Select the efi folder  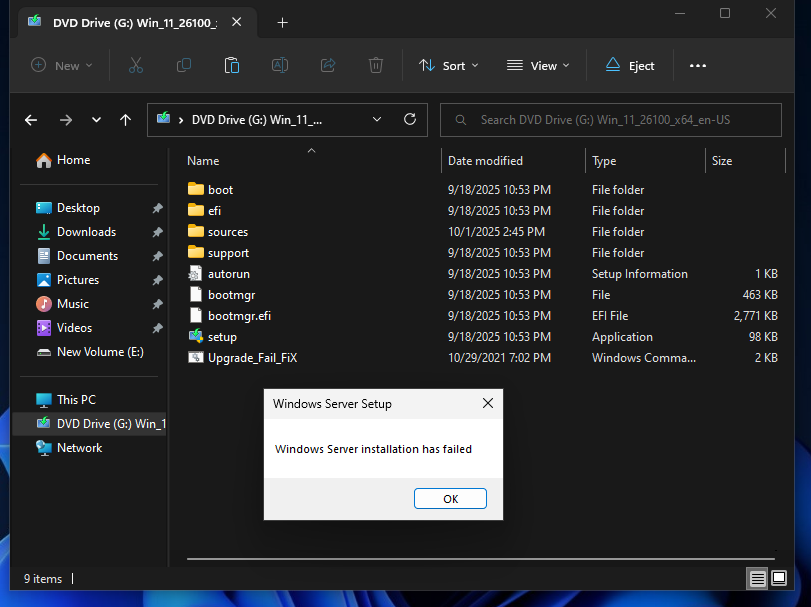click(204, 211)
